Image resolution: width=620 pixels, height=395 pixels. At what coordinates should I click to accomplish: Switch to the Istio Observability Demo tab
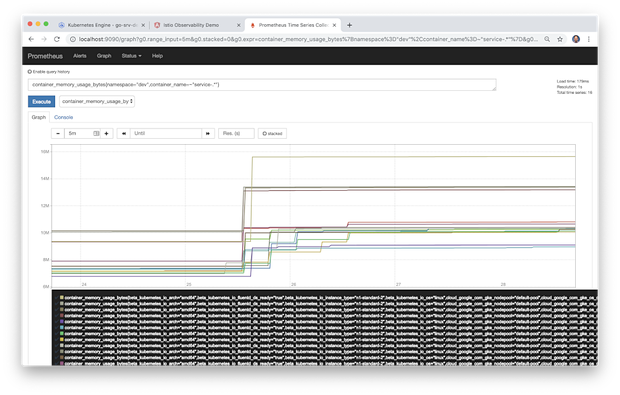coord(191,25)
